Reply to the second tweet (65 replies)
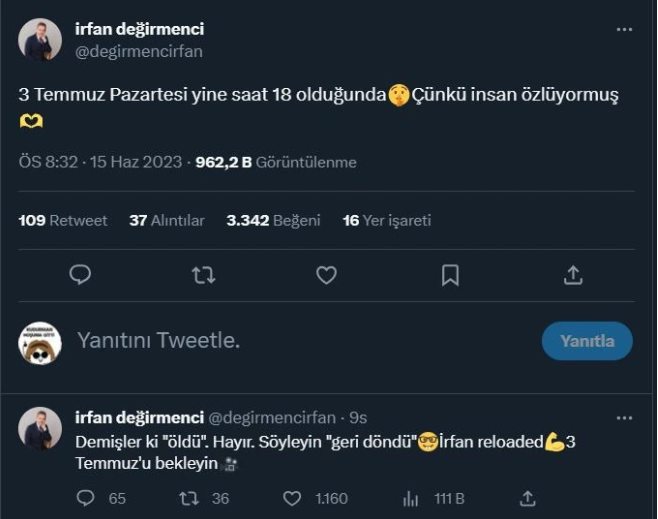658x519 pixels. point(86,498)
